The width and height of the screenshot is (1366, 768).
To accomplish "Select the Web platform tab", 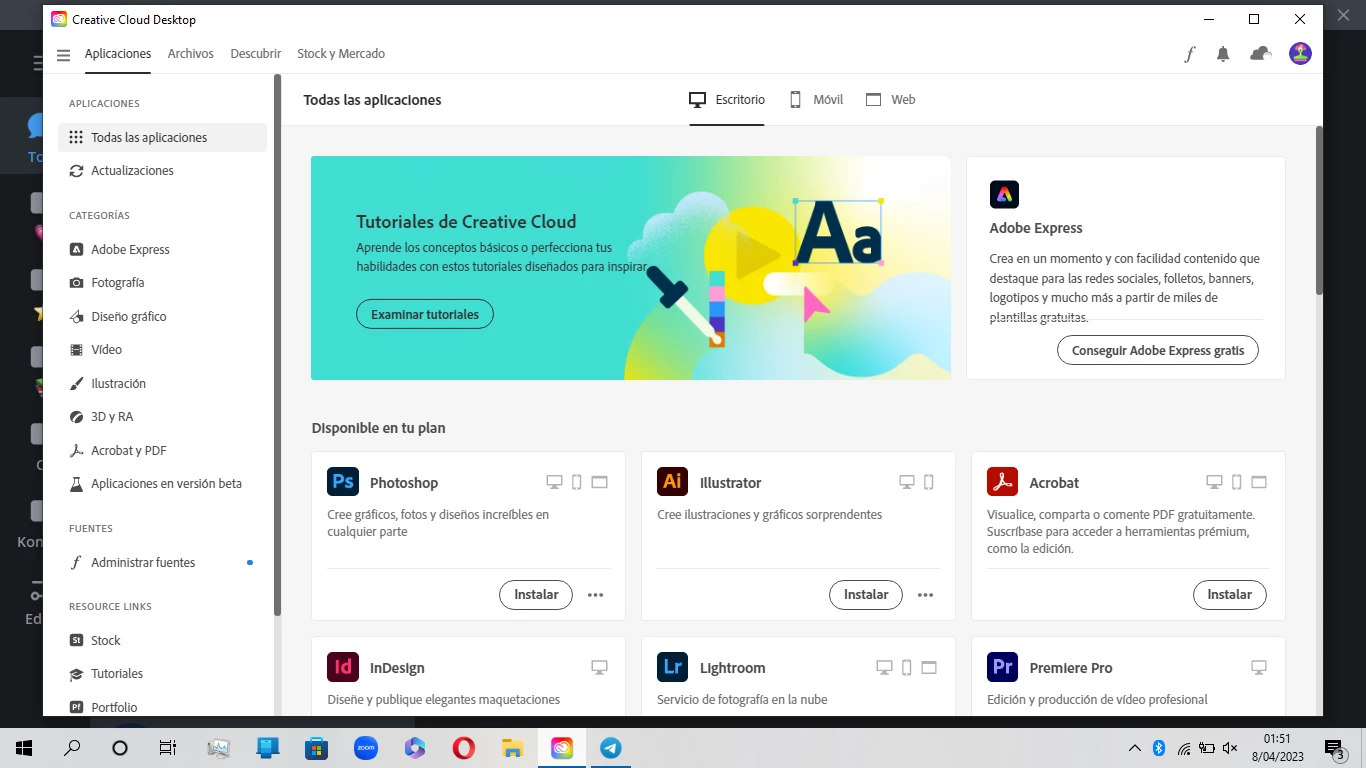I will [x=890, y=100].
